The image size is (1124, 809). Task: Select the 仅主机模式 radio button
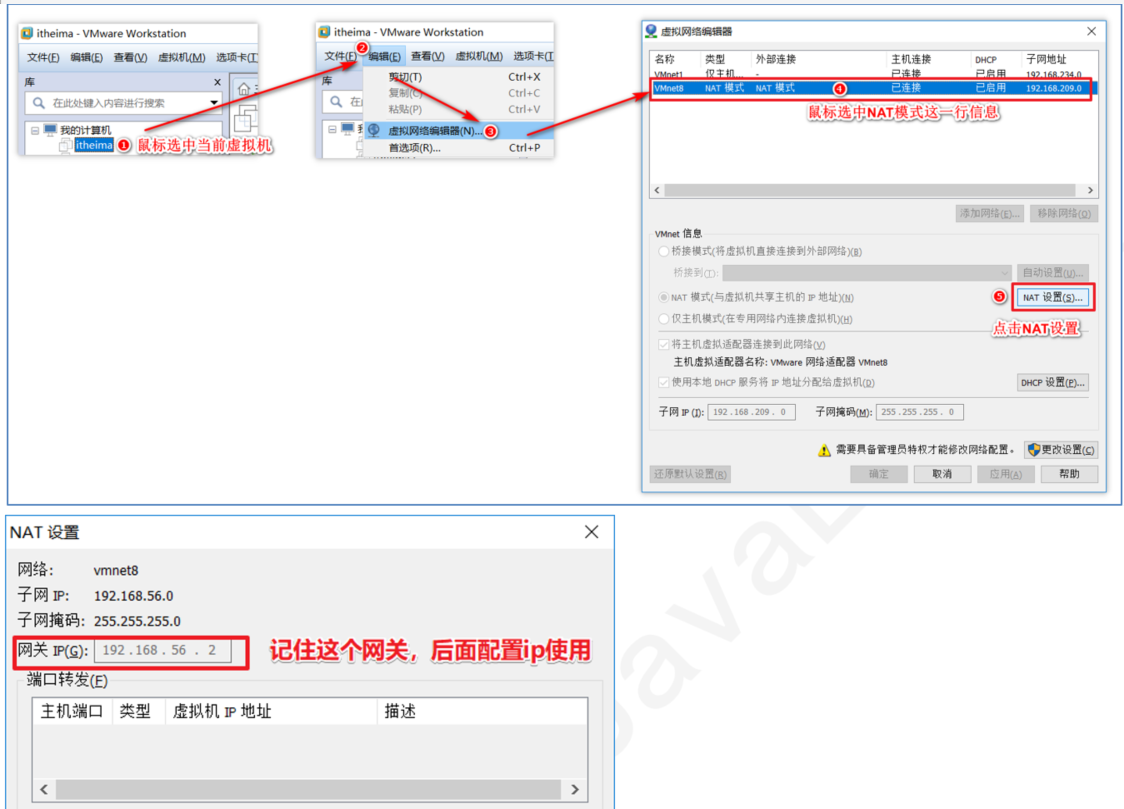click(664, 319)
